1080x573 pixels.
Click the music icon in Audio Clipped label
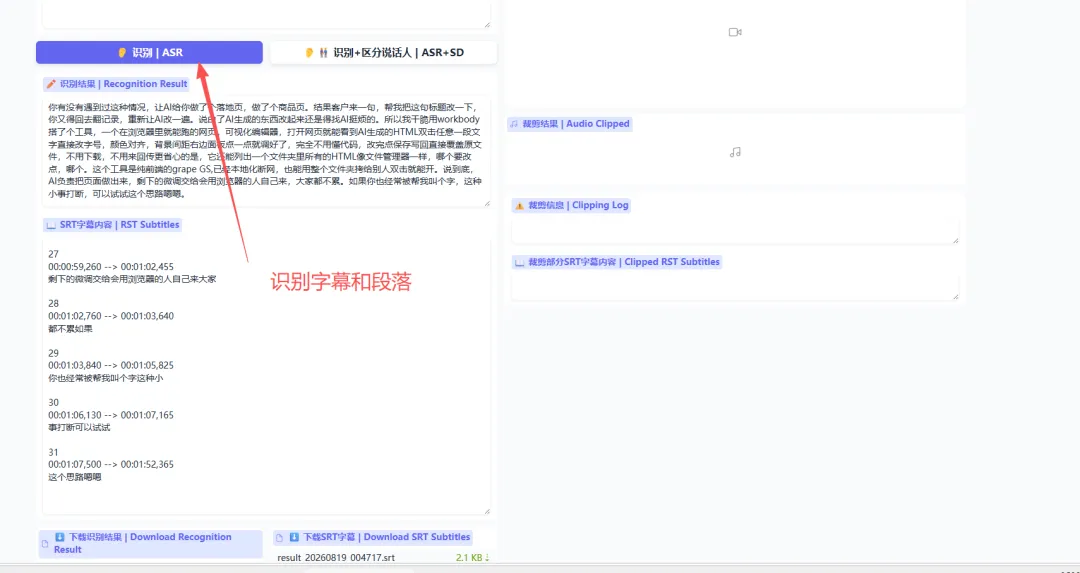pos(514,124)
